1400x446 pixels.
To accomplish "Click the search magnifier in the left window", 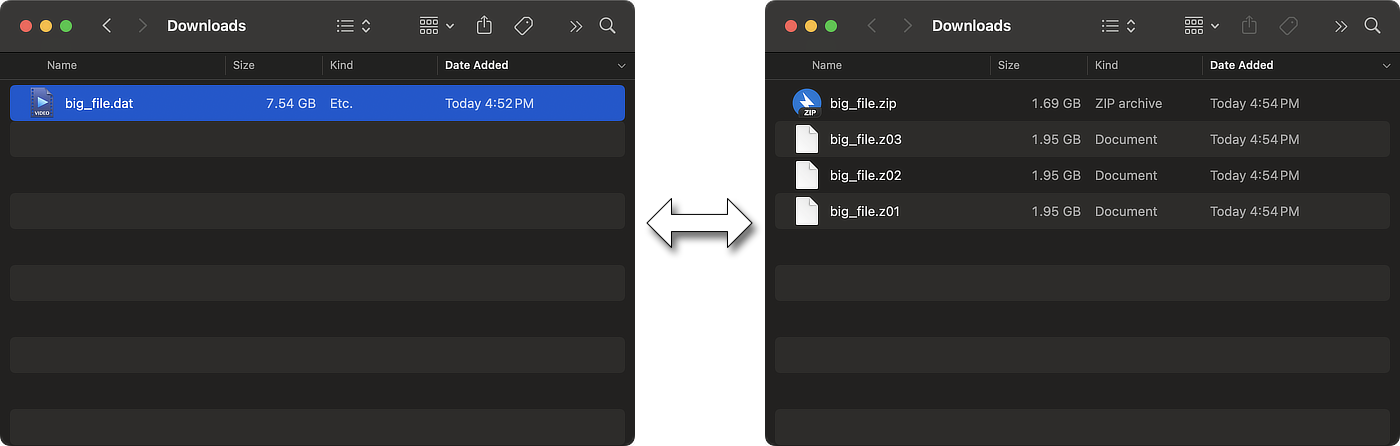I will click(607, 26).
